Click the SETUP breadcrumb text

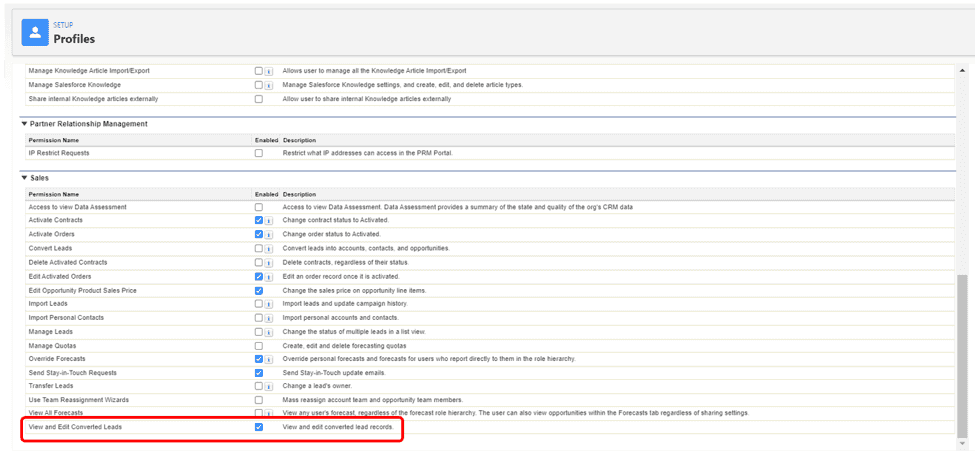(x=63, y=25)
